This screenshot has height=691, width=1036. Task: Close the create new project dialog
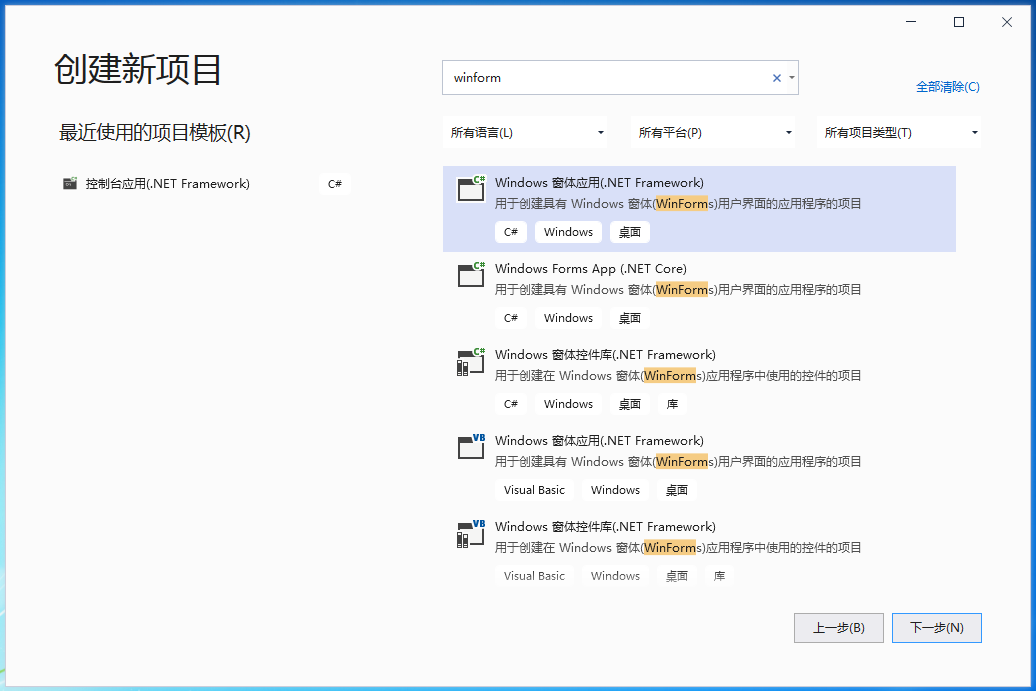point(1007,22)
